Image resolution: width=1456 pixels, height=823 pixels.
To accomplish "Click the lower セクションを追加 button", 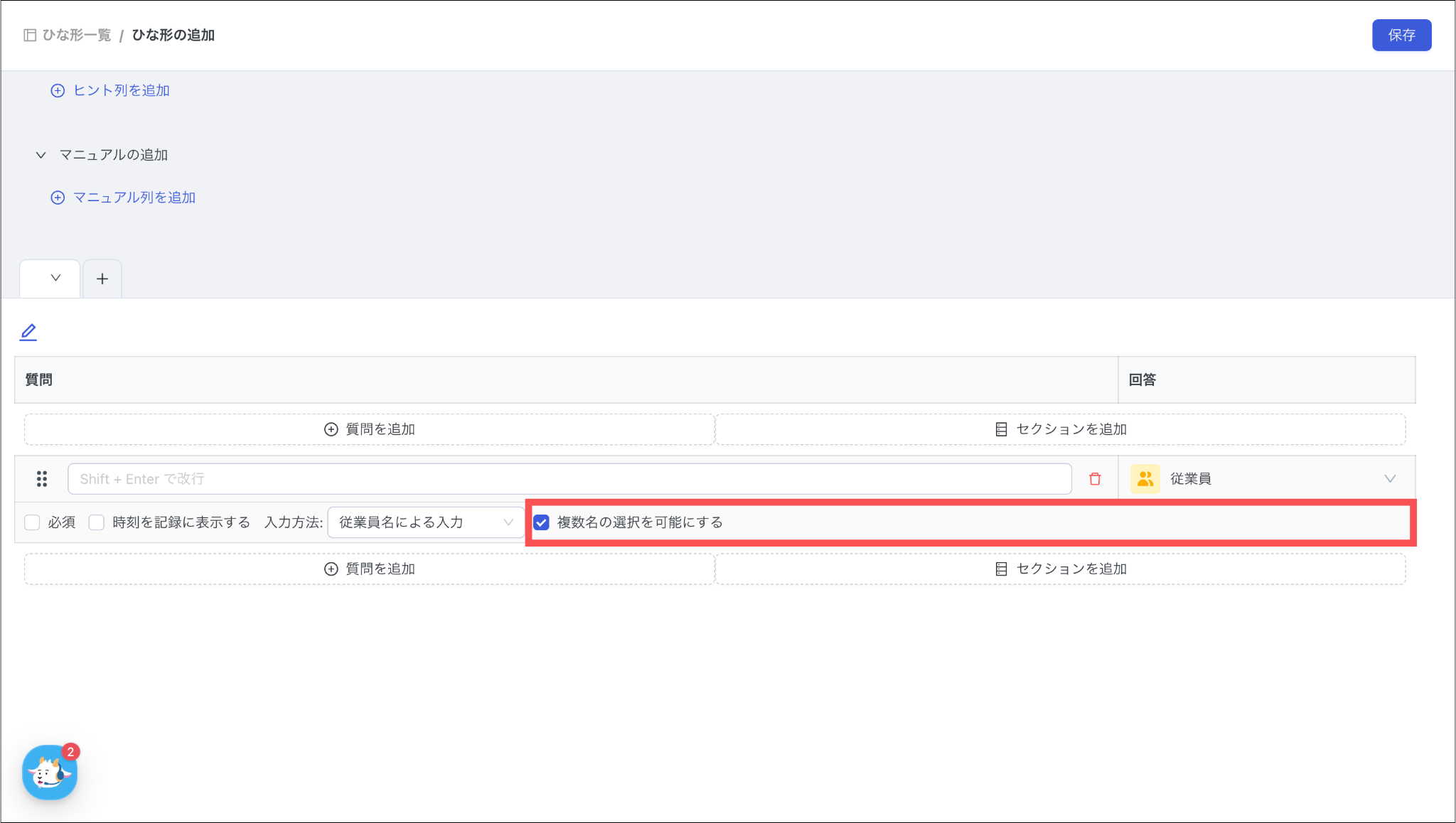I will pos(1060,569).
